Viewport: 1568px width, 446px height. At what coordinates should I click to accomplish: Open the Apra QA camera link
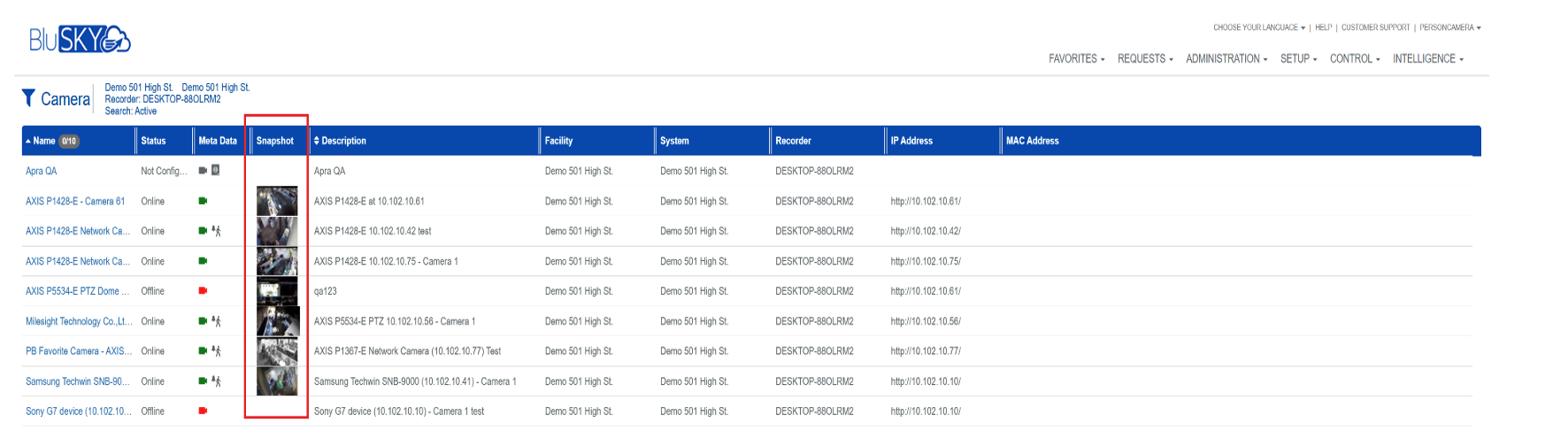[x=41, y=171]
